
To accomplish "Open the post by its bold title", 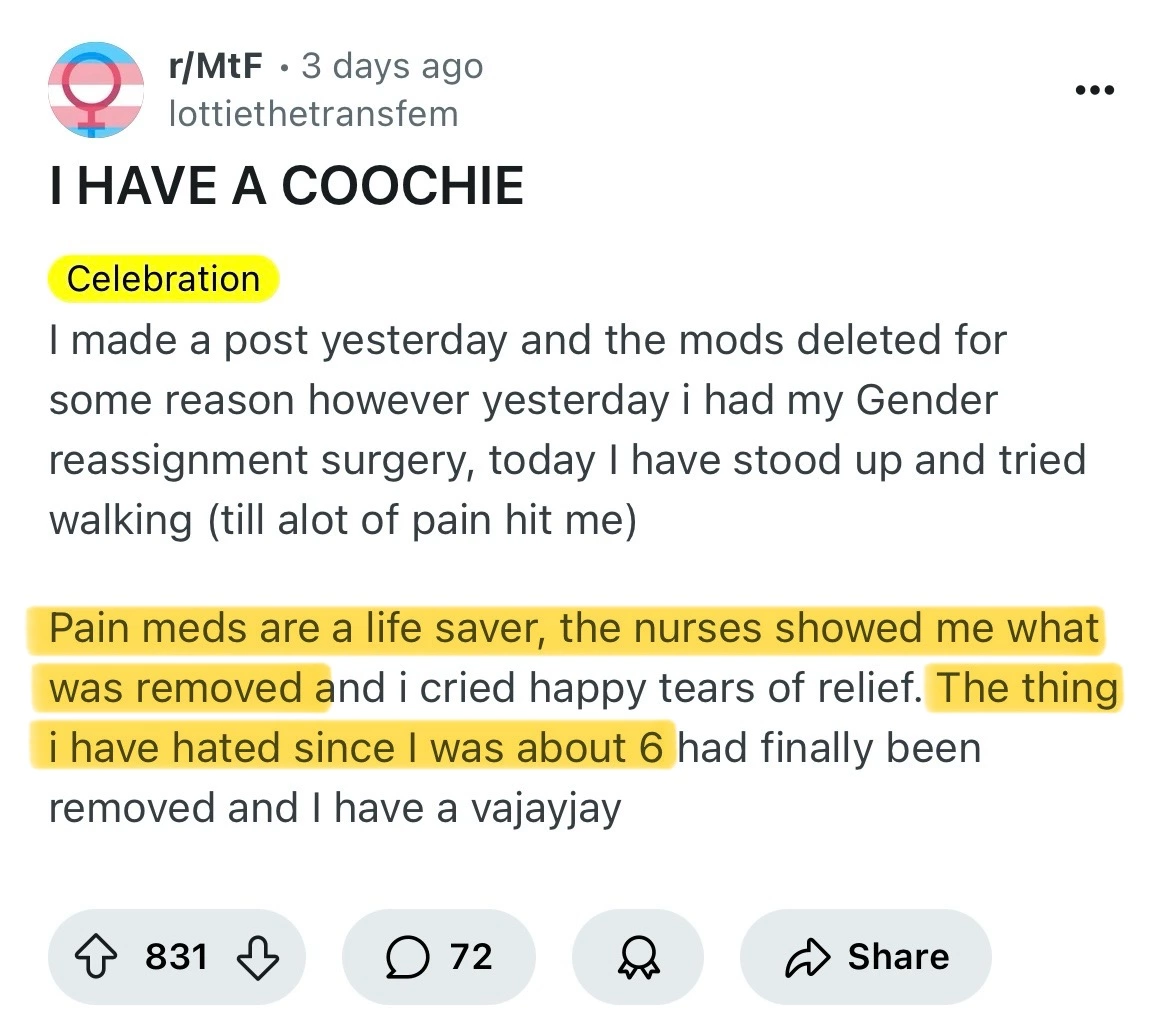I will coord(286,186).
